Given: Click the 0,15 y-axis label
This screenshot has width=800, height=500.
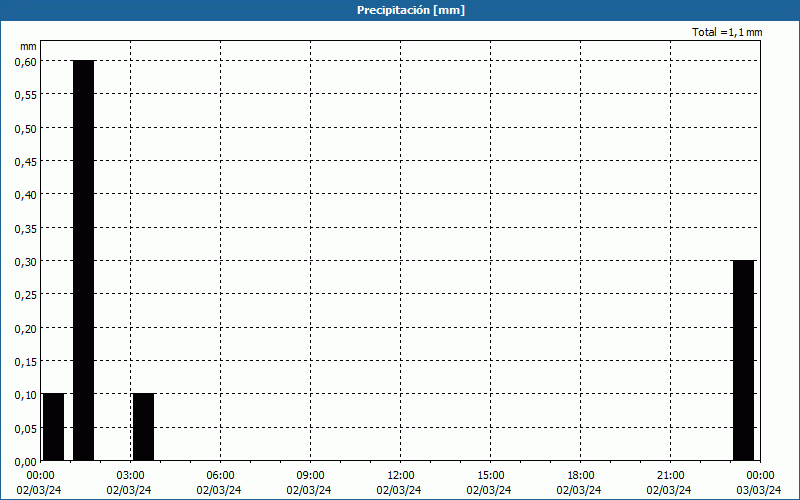Looking at the screenshot, I should pos(26,362).
